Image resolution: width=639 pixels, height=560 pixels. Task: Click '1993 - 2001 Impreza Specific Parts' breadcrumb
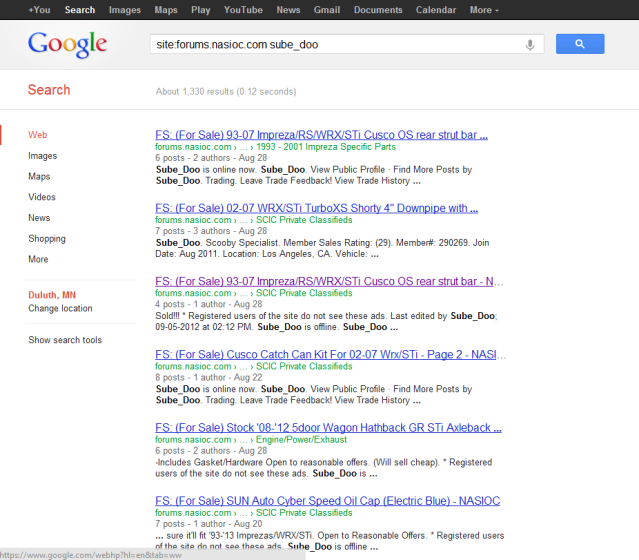tap(326, 147)
